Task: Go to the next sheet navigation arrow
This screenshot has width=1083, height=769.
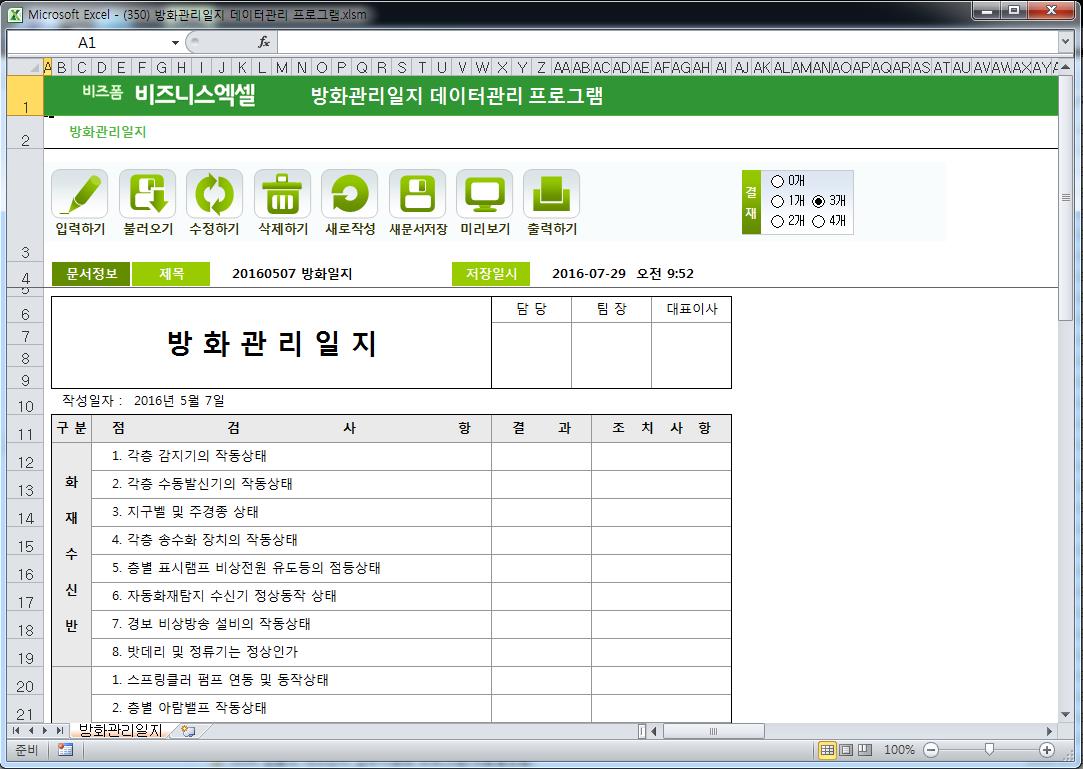Action: tap(45, 730)
